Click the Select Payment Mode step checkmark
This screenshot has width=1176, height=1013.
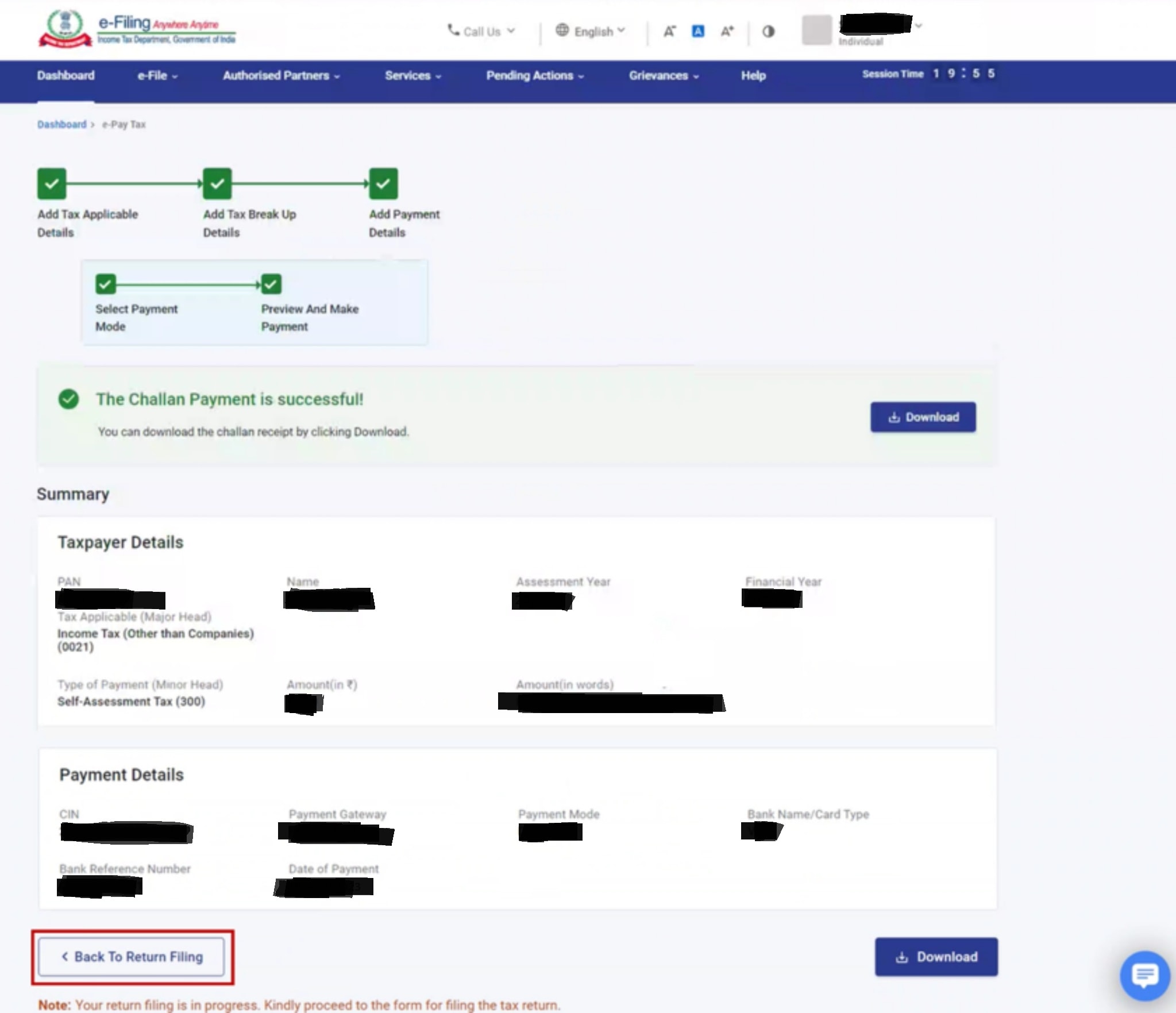coord(106,284)
